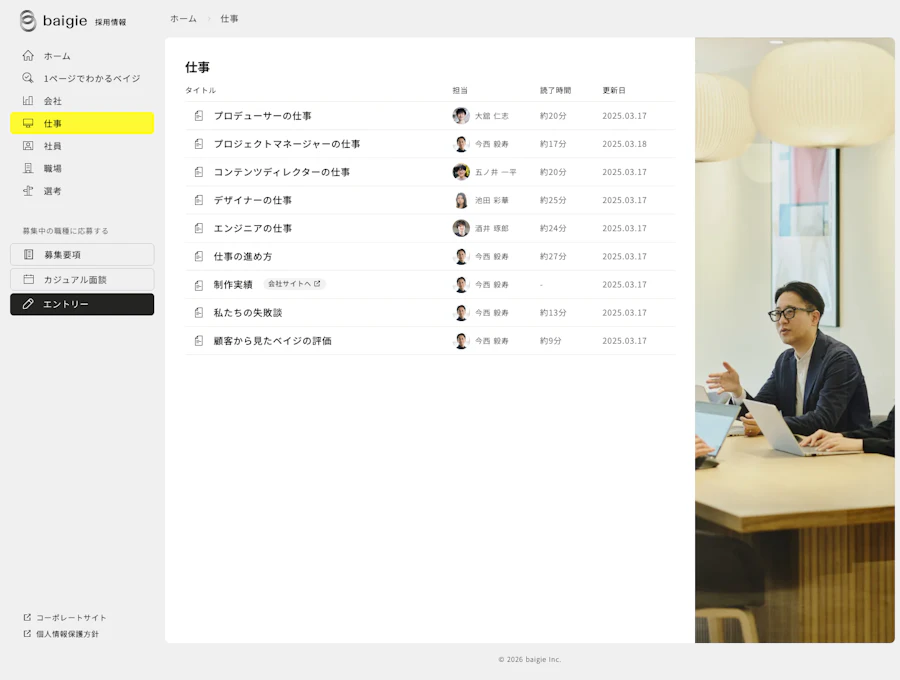Click the document icon in デザイナーの仕事 row
Image resolution: width=900 pixels, height=680 pixels.
coord(199,200)
